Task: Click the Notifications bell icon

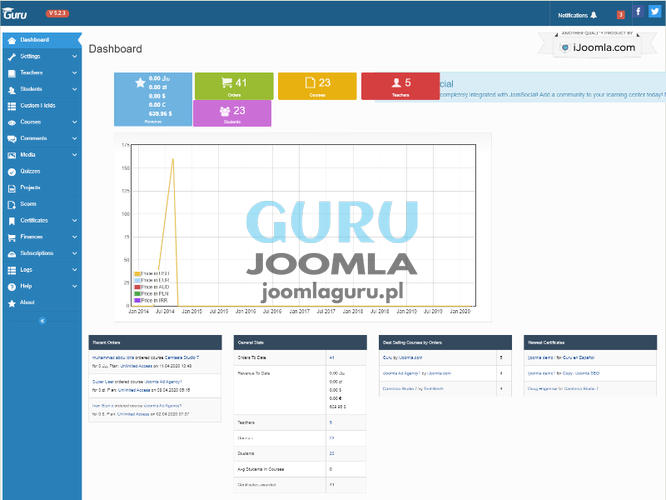Action: [x=594, y=15]
